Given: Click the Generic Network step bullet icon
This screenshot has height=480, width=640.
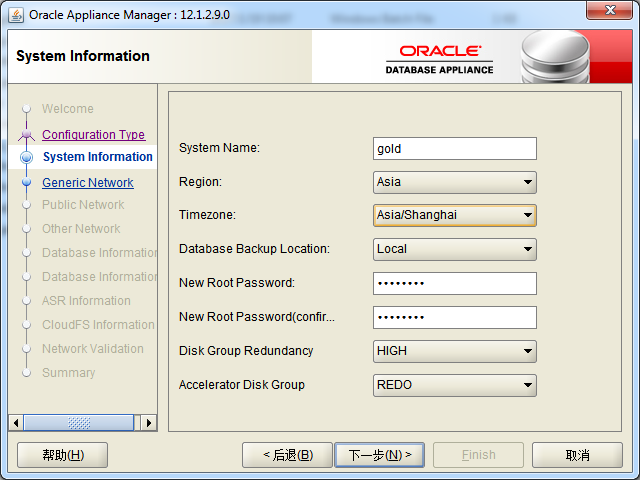Looking at the screenshot, I should tap(27, 182).
